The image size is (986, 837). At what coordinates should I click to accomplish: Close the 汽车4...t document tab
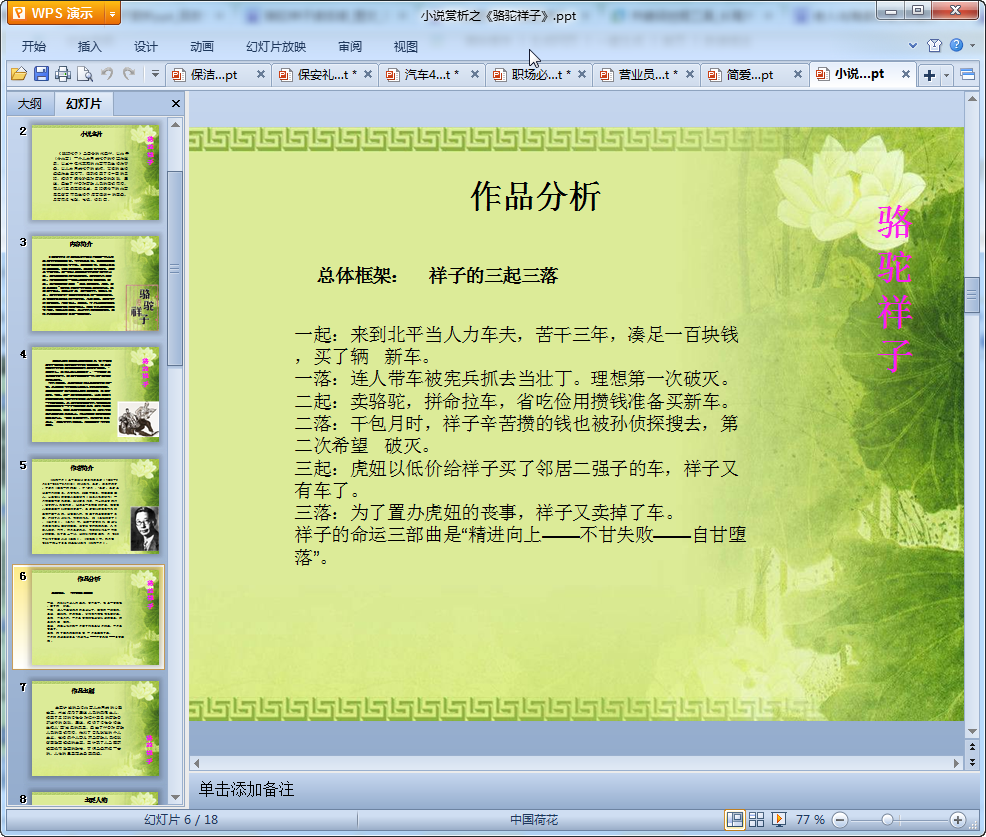[x=475, y=74]
